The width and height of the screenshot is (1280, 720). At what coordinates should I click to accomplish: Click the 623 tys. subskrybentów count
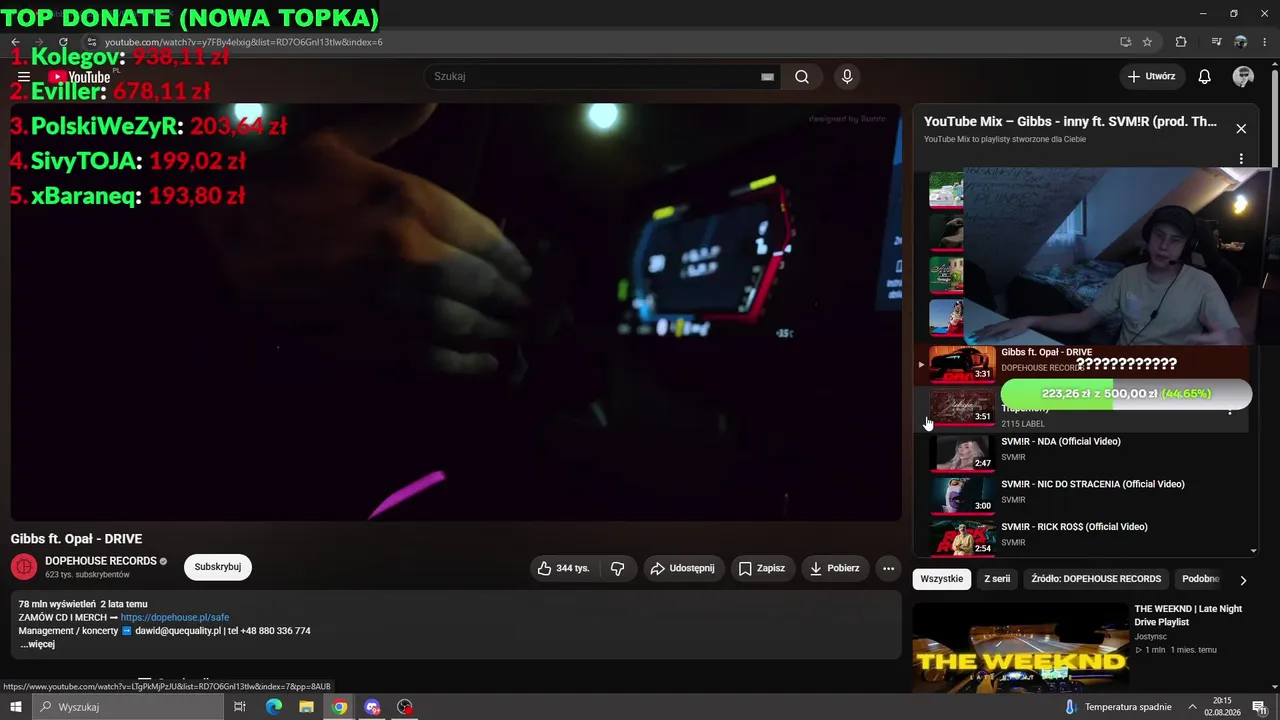point(87,575)
